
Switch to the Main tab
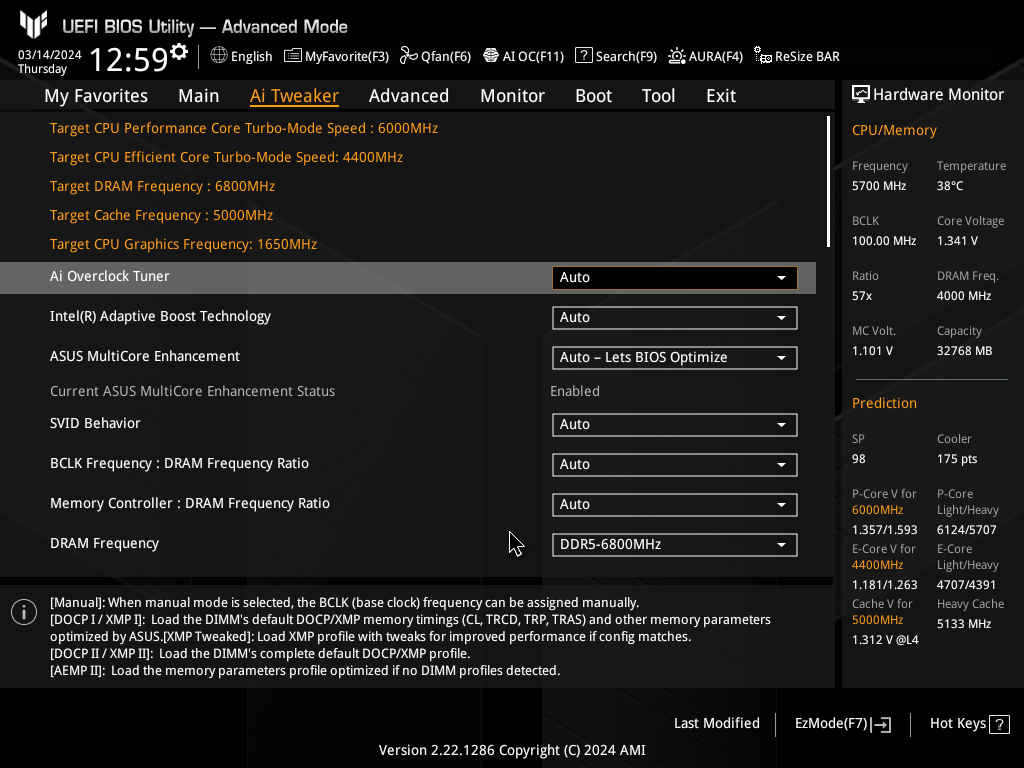199,96
